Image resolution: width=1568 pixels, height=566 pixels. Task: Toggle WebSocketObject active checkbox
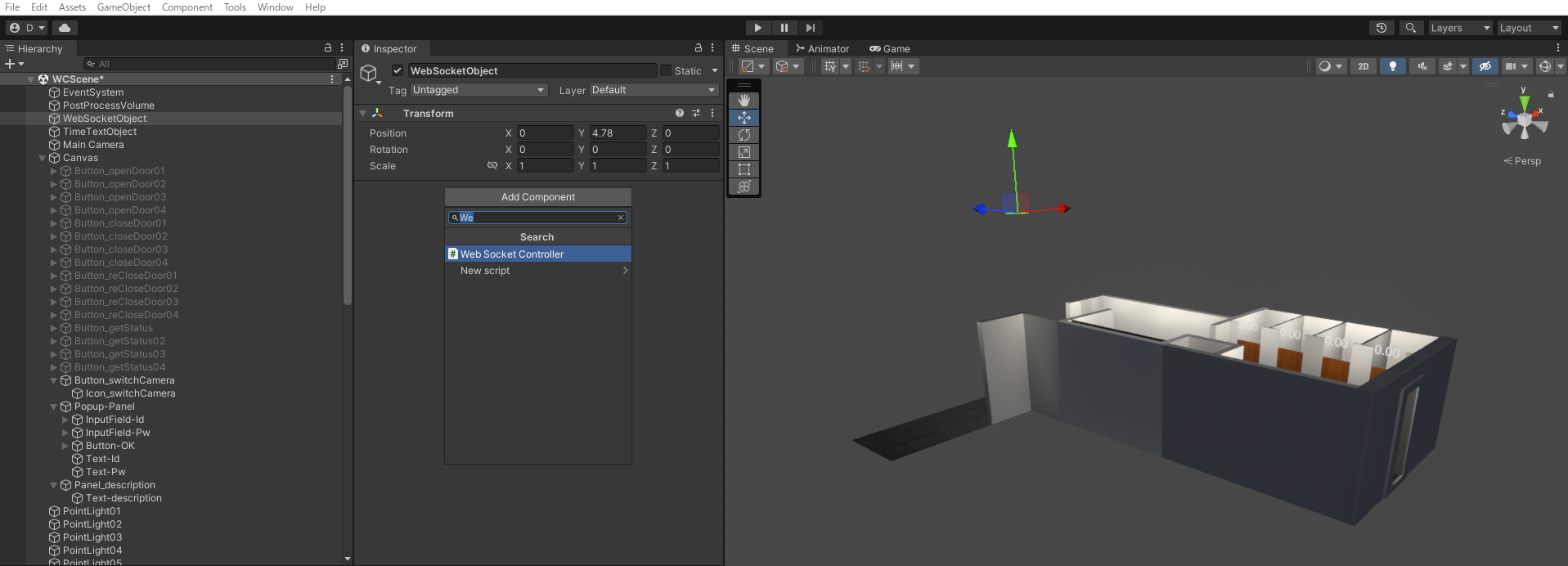click(x=398, y=70)
